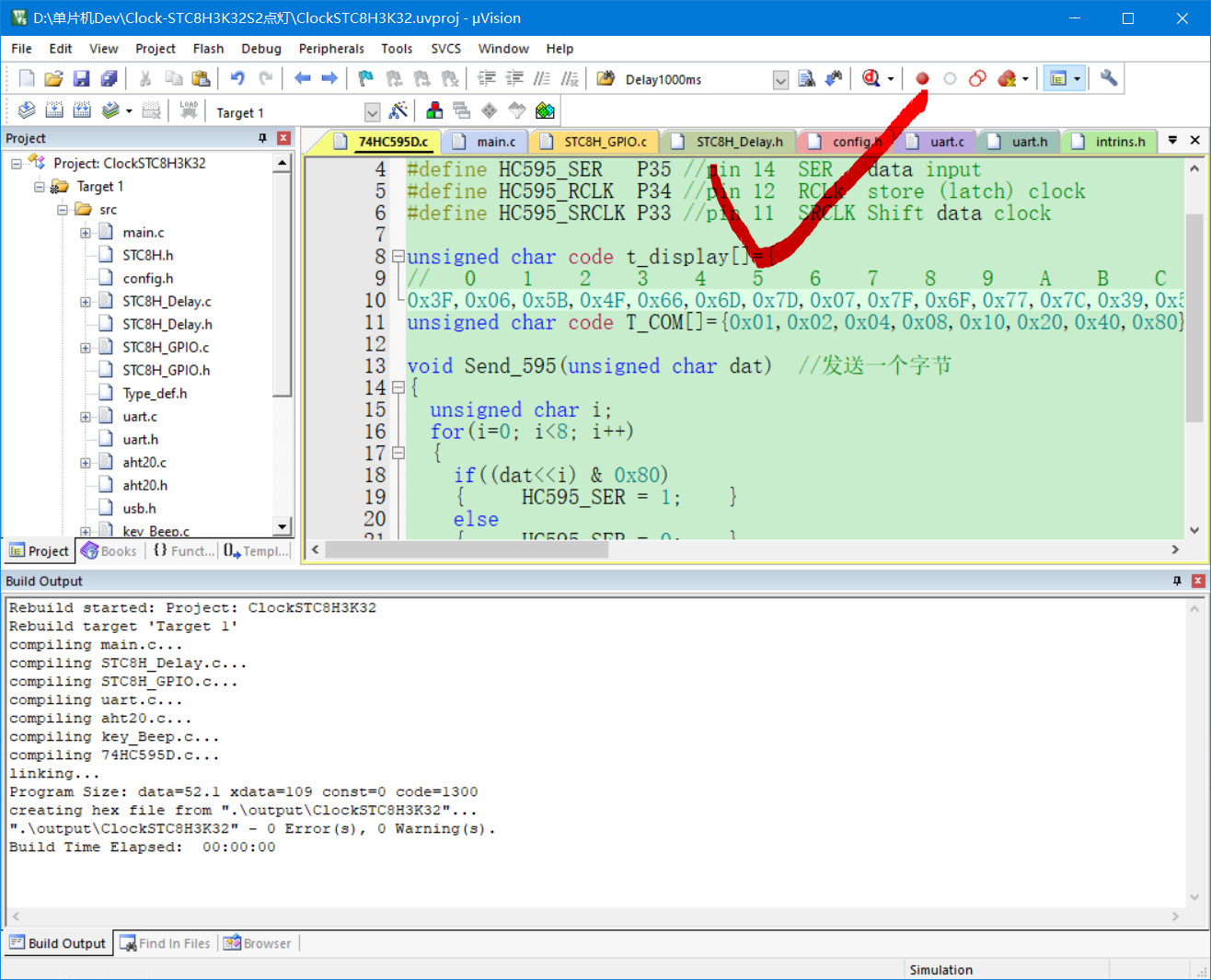Viewport: 1211px width, 980px height.
Task: Select aht20.h in the project tree
Action: [x=144, y=485]
